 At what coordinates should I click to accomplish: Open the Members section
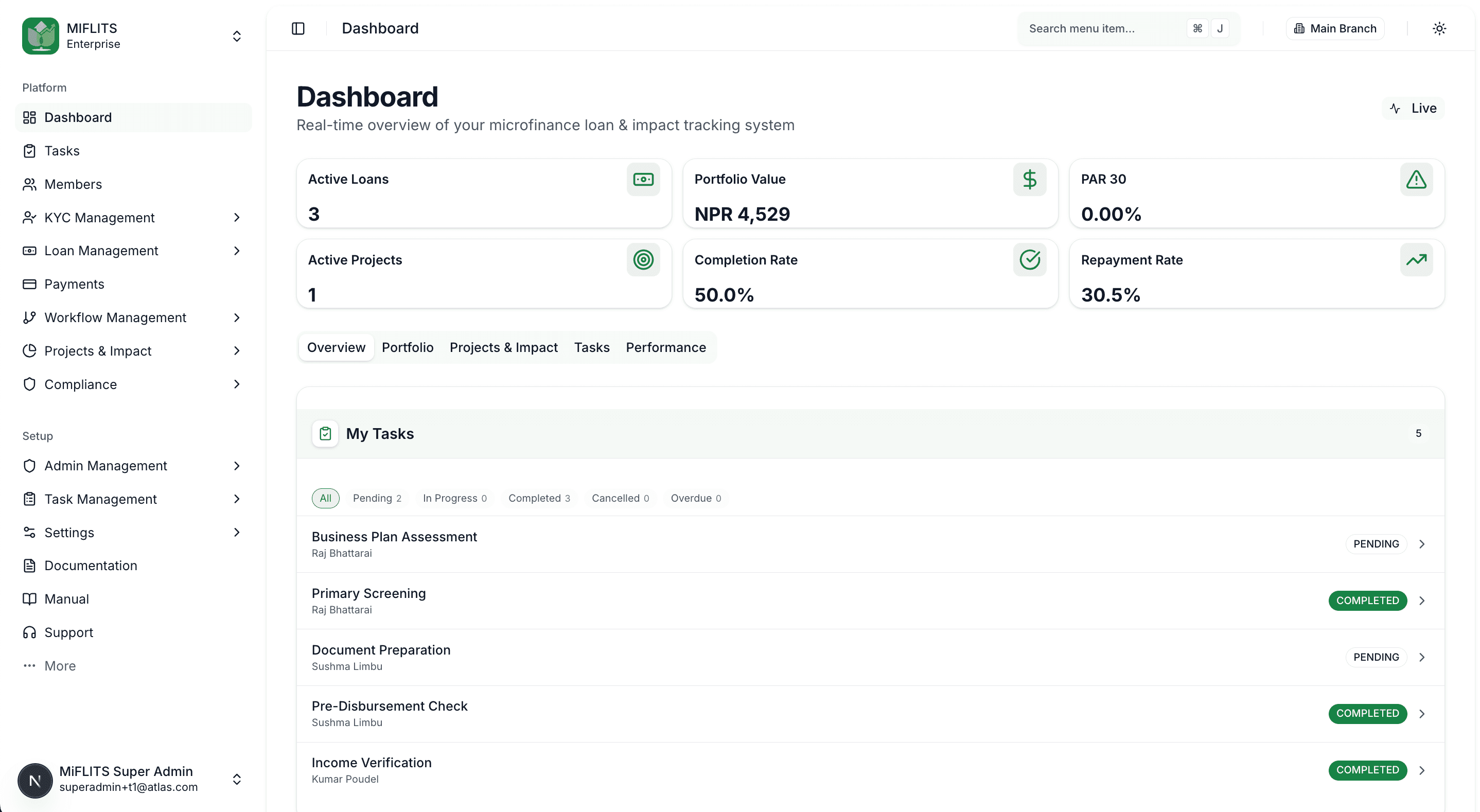(73, 184)
